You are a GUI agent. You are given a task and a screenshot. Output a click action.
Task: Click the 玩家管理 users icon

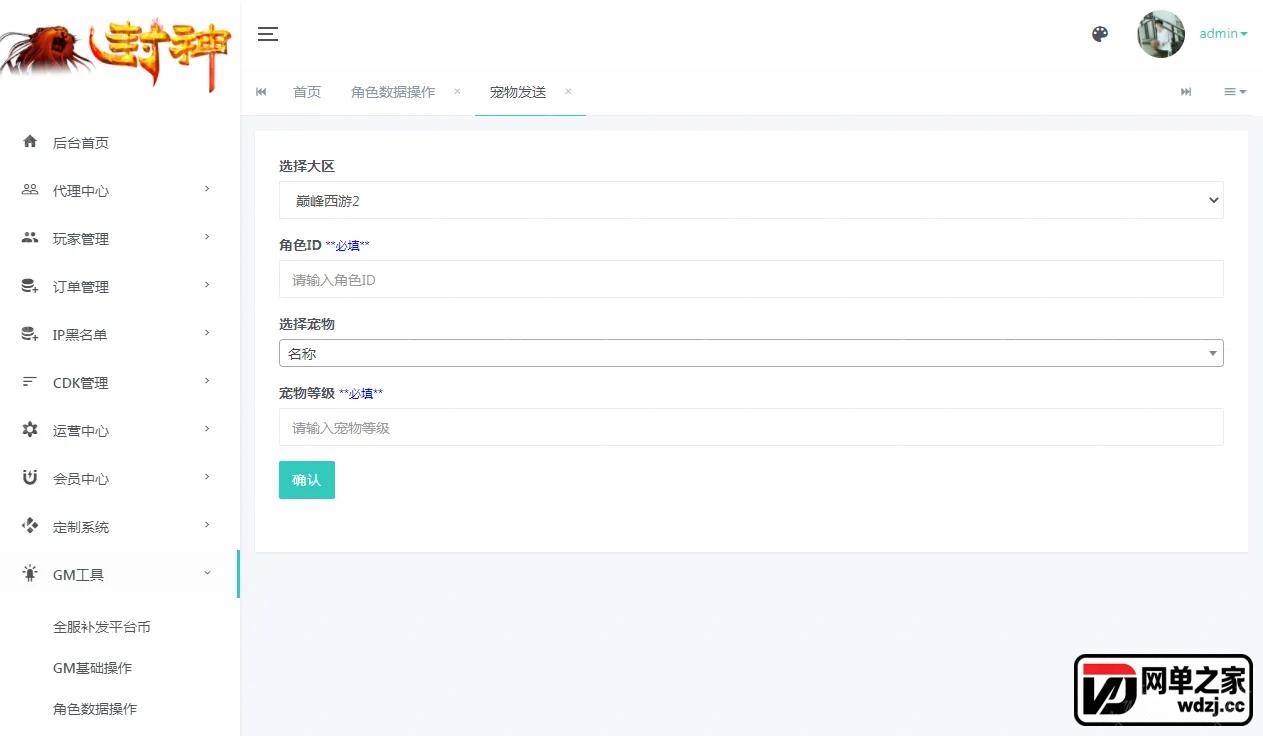click(x=30, y=238)
